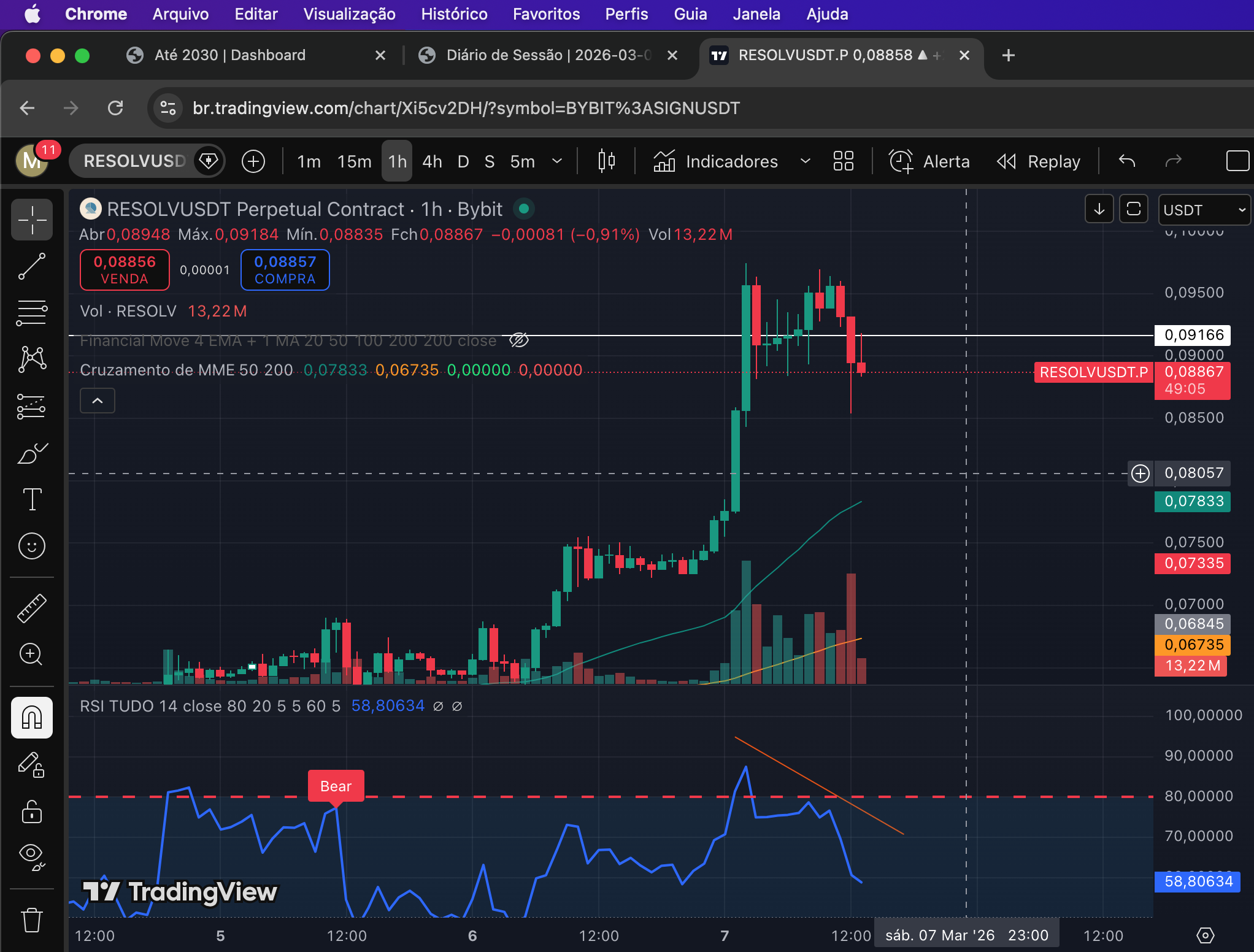Expand the timeframe interval dropdown arrow
The image size is (1254, 952).
tap(557, 161)
